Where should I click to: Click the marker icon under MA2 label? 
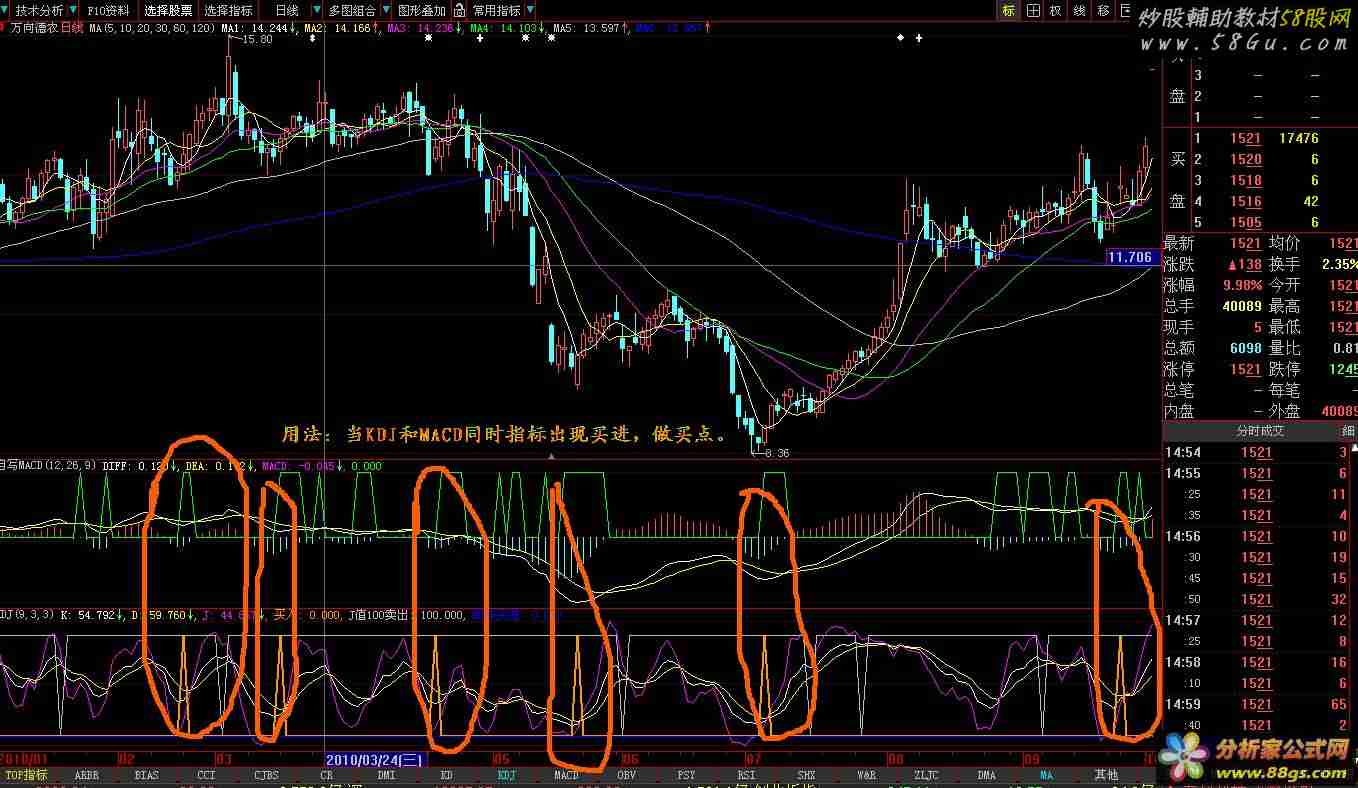[x=312, y=38]
